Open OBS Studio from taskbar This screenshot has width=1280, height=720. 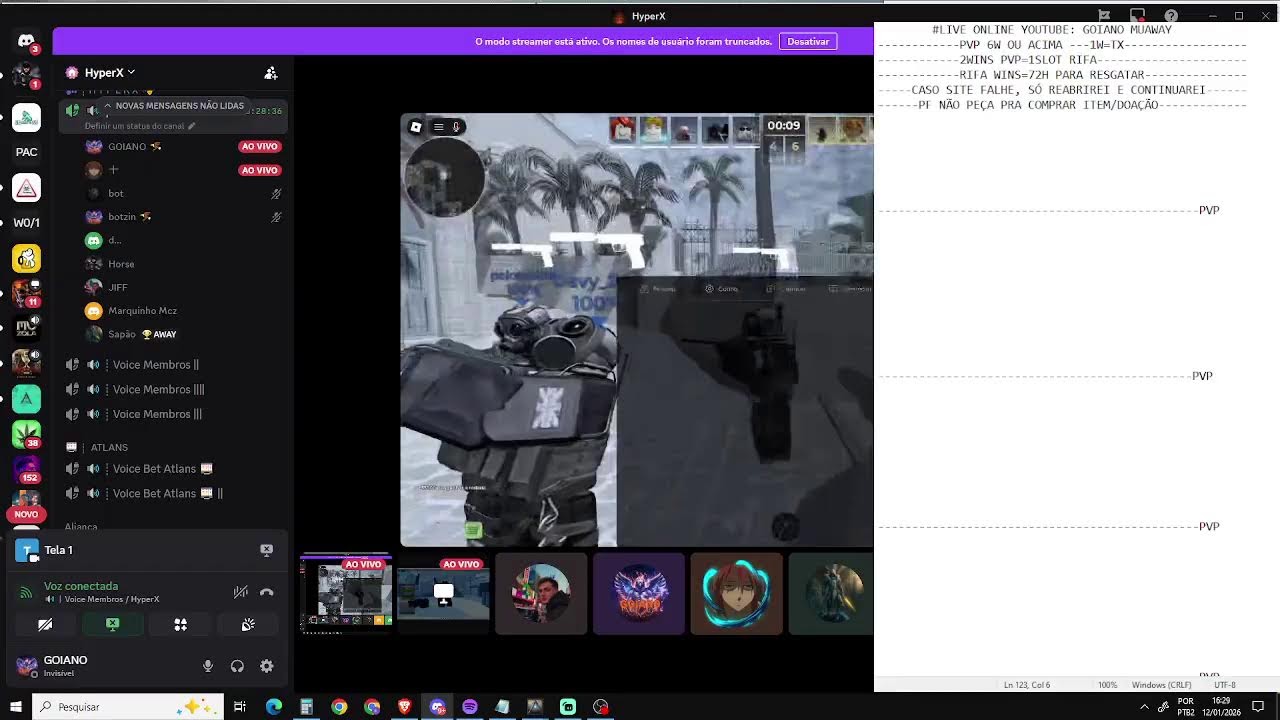pyautogui.click(x=601, y=707)
